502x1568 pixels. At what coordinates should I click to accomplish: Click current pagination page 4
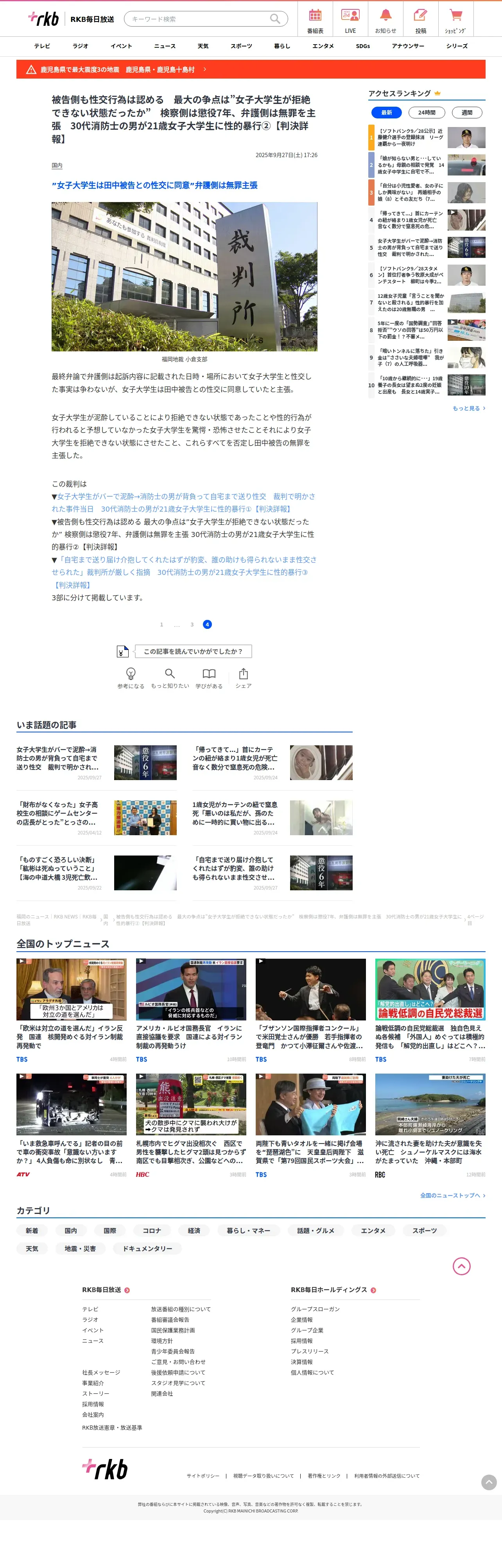pyautogui.click(x=207, y=625)
